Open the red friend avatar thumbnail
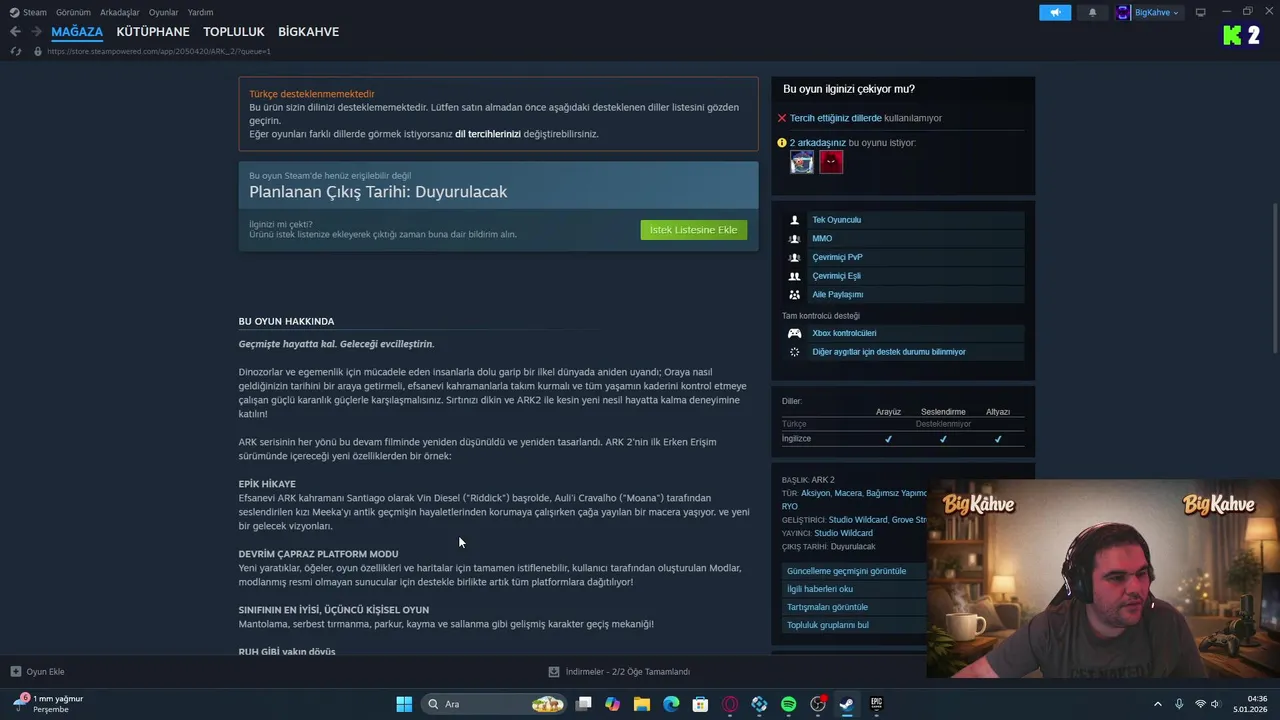Viewport: 1280px width, 720px height. (831, 162)
